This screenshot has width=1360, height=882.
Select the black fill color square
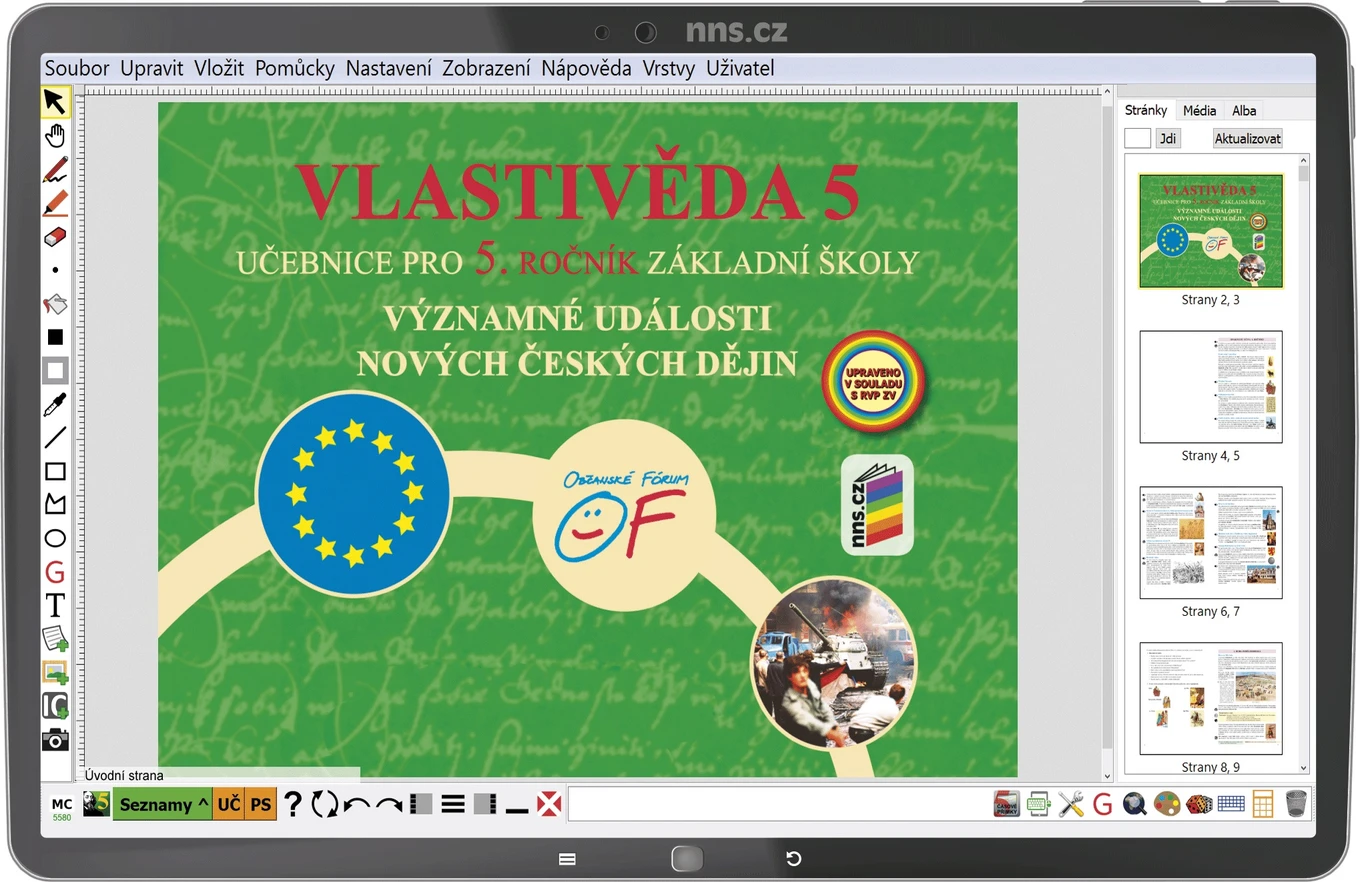[55, 337]
